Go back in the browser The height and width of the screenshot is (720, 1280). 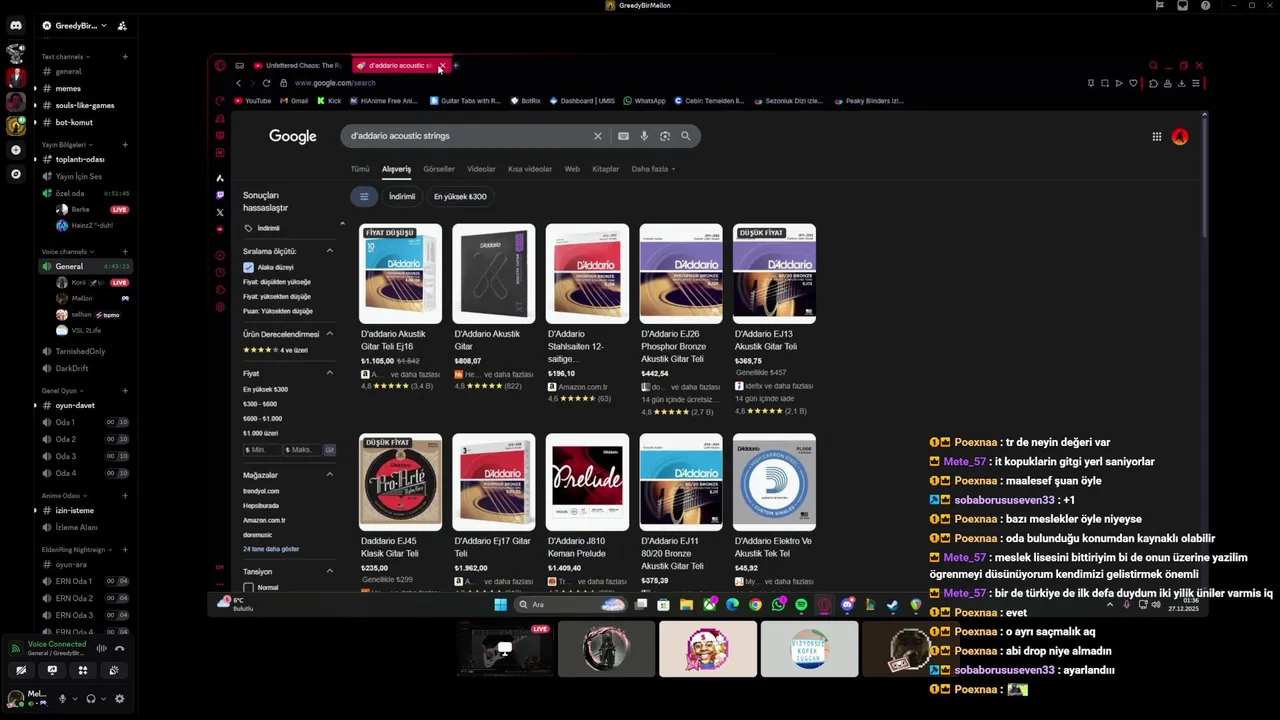238,83
